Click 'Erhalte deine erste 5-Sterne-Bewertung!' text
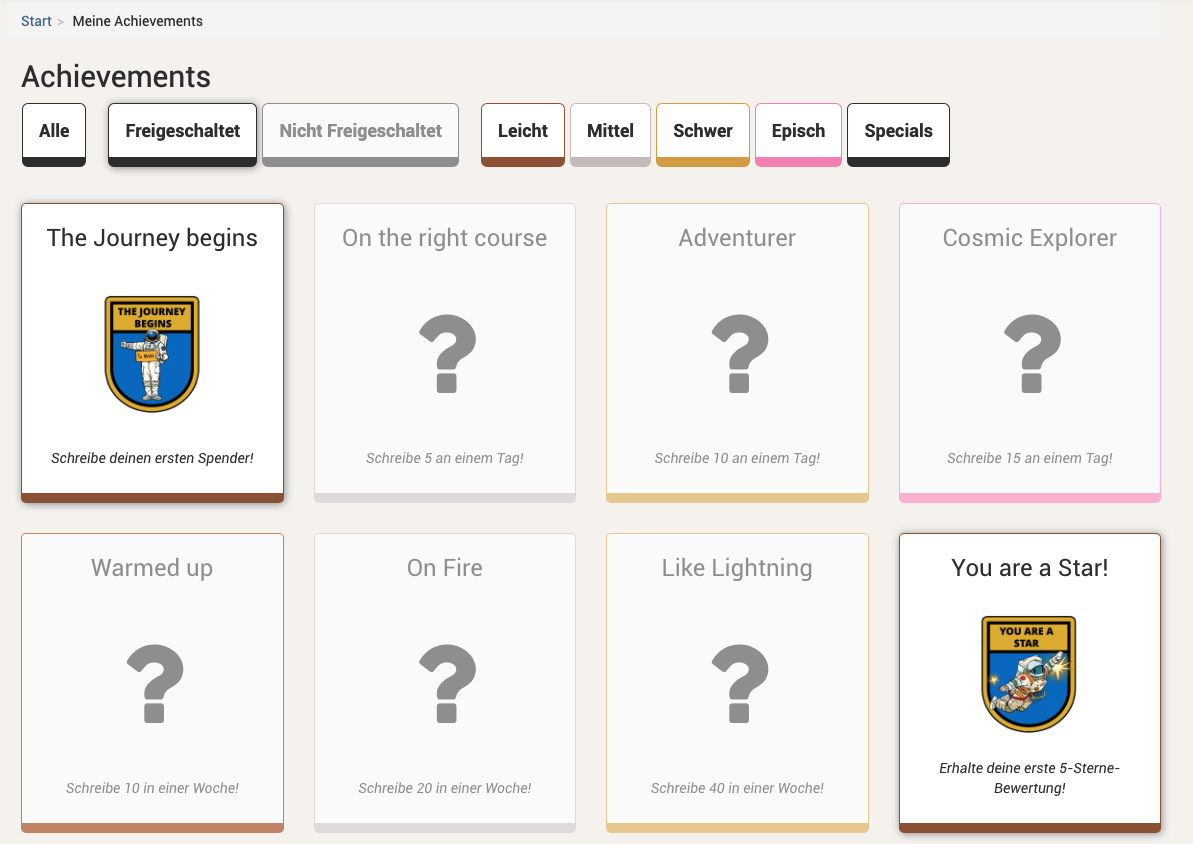 click(1029, 778)
